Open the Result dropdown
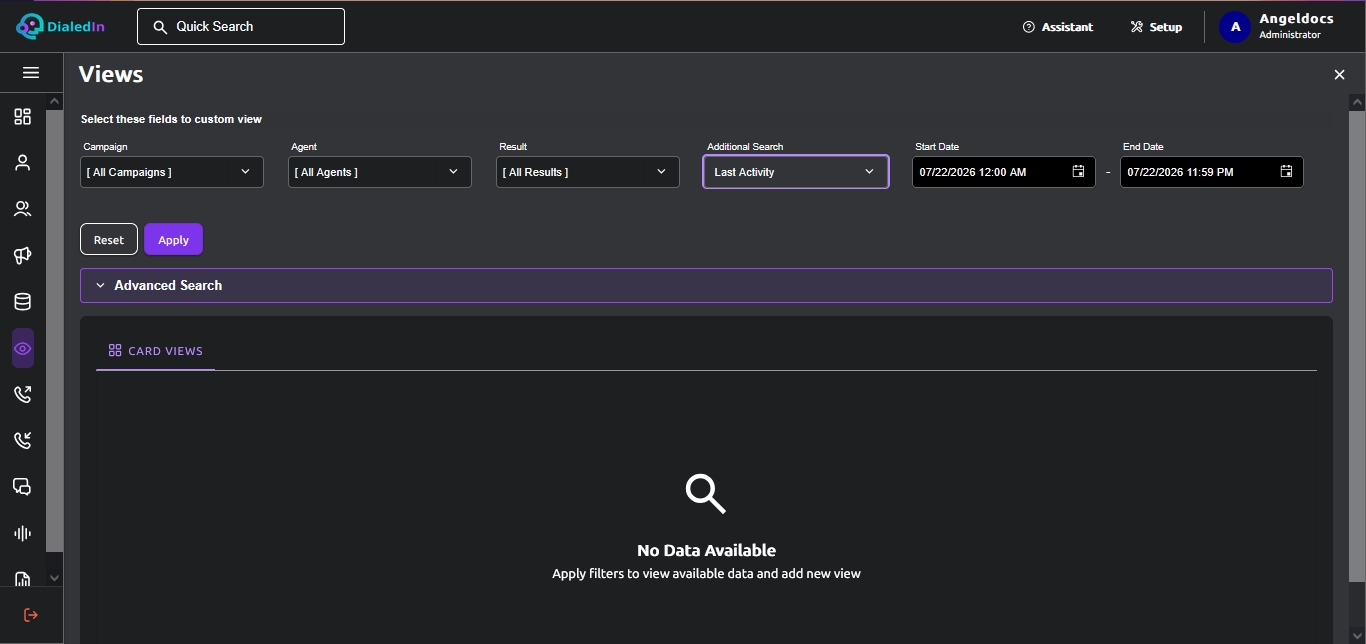This screenshot has height=644, width=1366. point(588,172)
